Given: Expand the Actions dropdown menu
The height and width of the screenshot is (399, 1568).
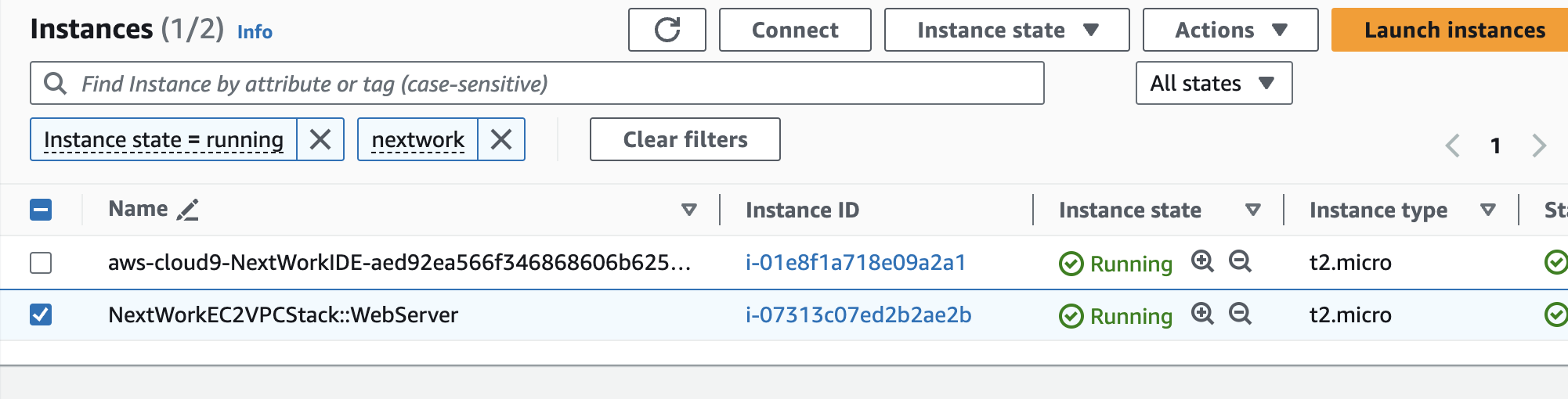Looking at the screenshot, I should (x=1230, y=31).
